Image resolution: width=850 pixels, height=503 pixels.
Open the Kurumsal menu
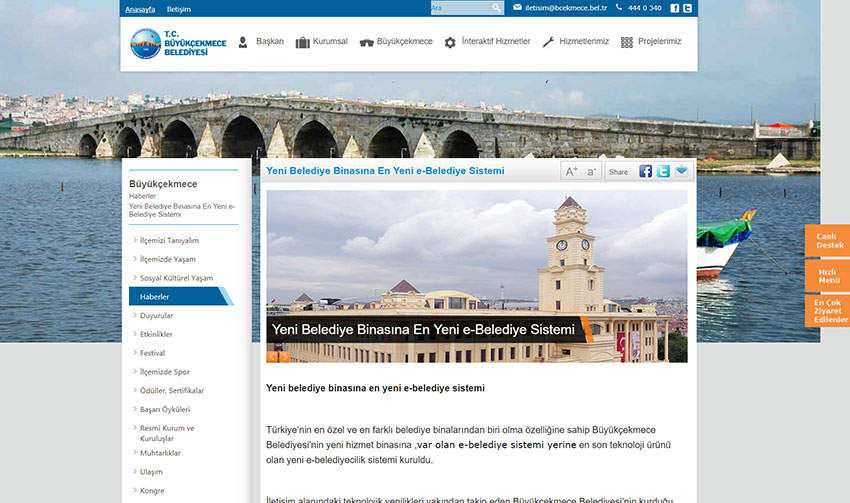[330, 41]
